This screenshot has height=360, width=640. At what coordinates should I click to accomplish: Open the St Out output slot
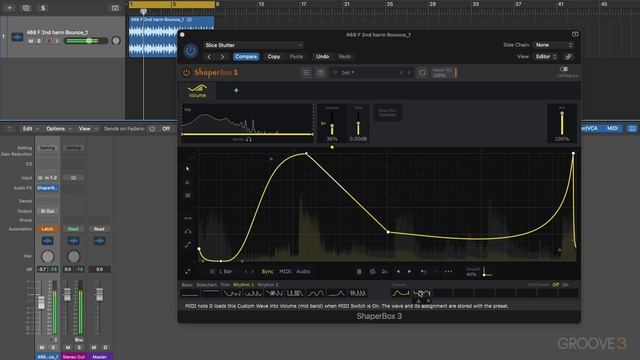(47, 211)
